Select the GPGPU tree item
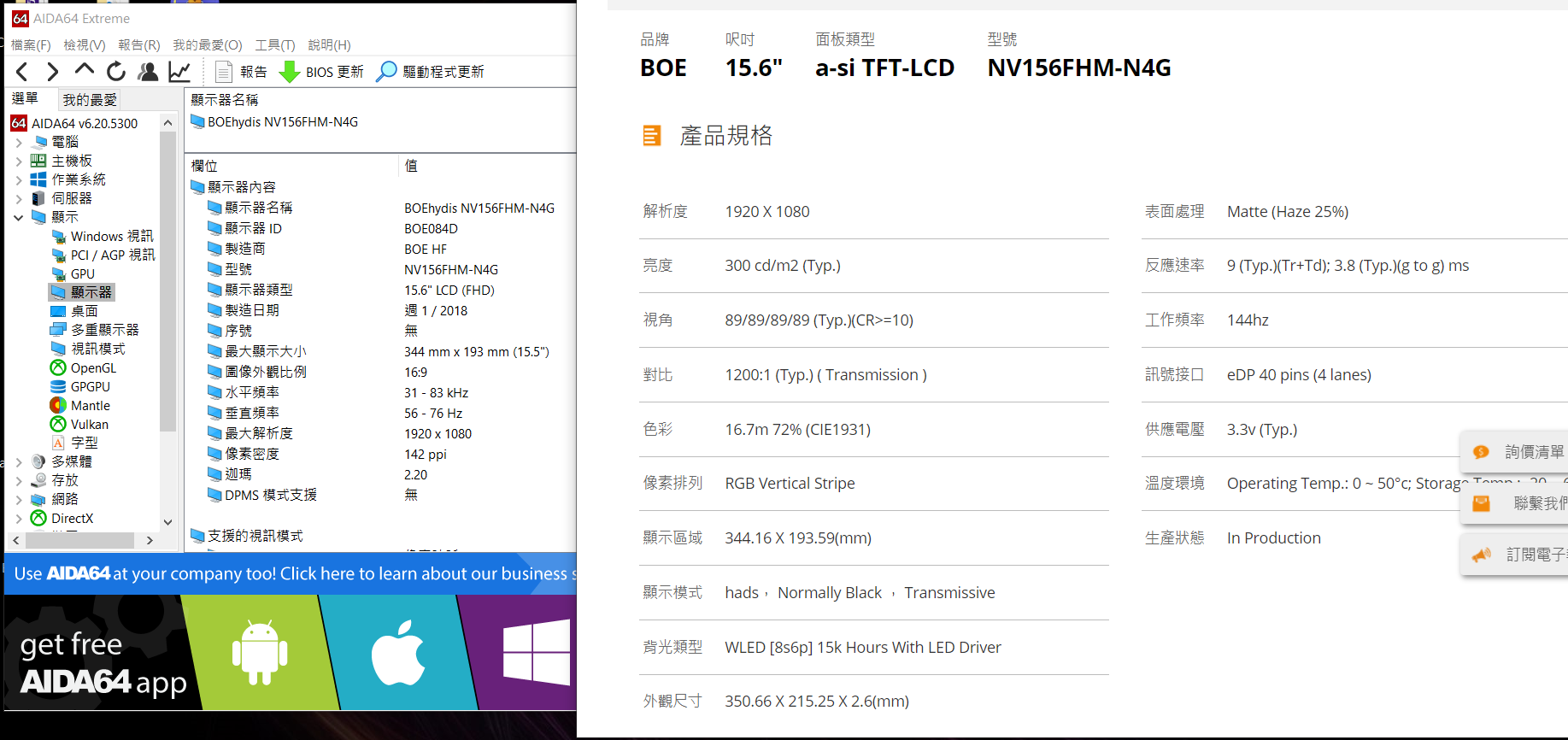Screen dimensions: 1568x740 pyautogui.click(x=81, y=386)
